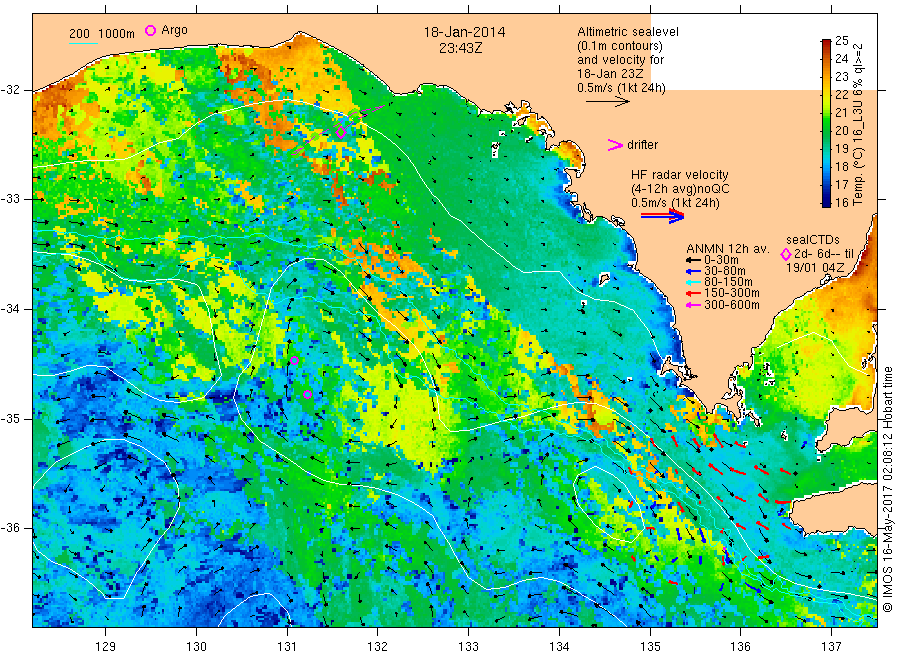The width and height of the screenshot is (900, 660).
Task: Click the colorbar tick label '16'
Action: (841, 202)
